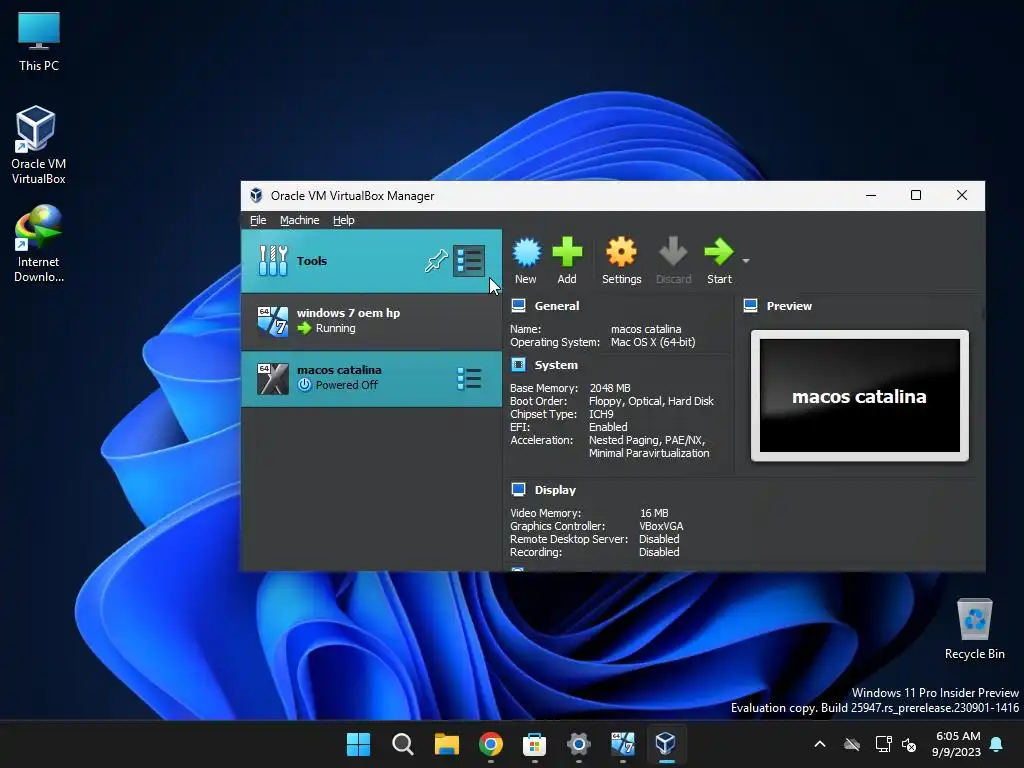The height and width of the screenshot is (768, 1024).
Task: Open This PC desktop icon
Action: (39, 41)
